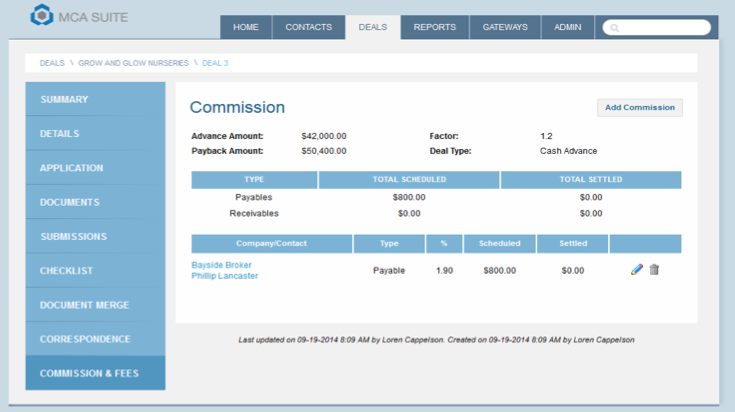
Task: Switch to the CONTACTS tab
Action: pyautogui.click(x=308, y=27)
